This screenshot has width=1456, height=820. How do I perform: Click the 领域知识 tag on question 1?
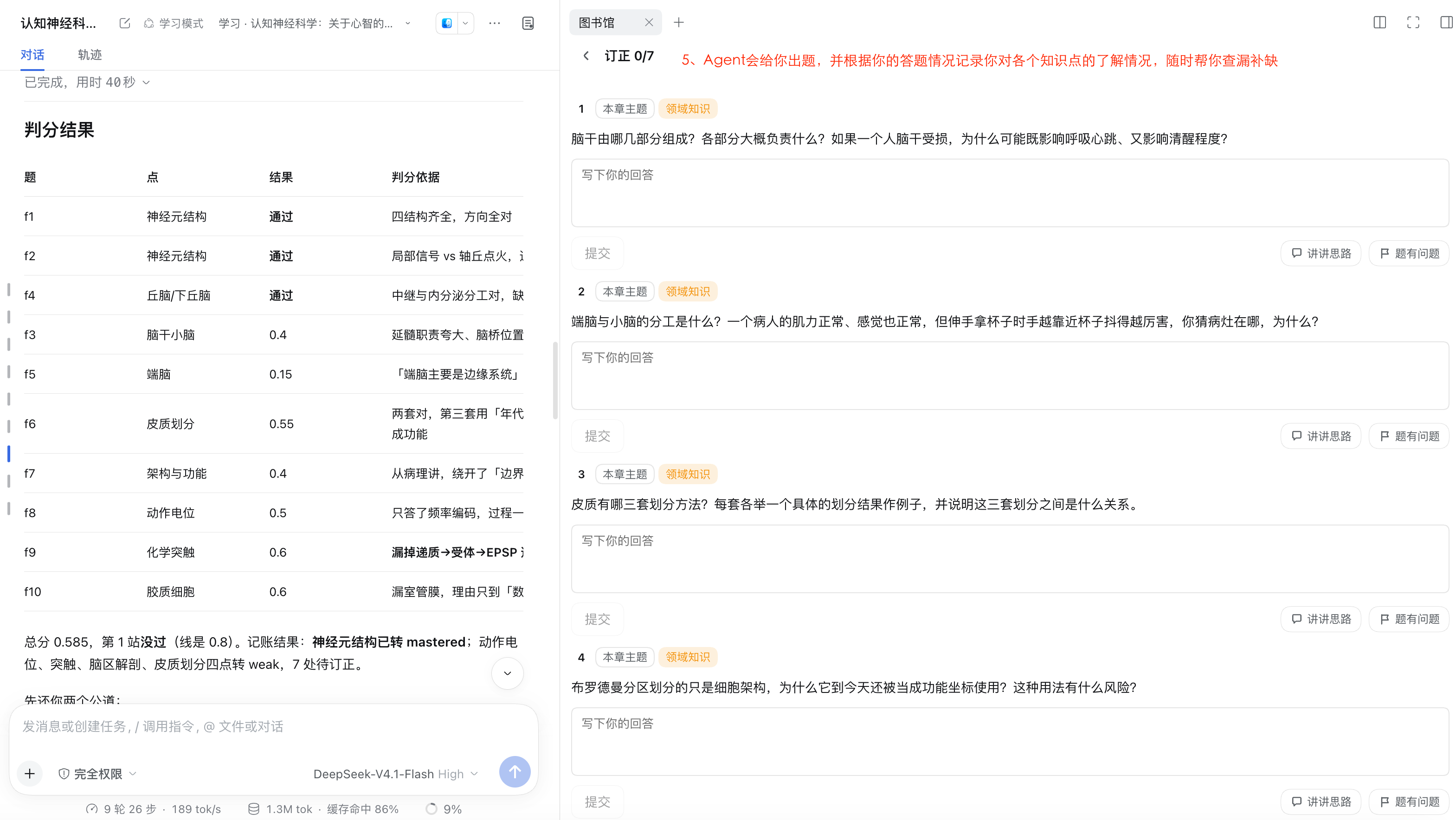(688, 109)
